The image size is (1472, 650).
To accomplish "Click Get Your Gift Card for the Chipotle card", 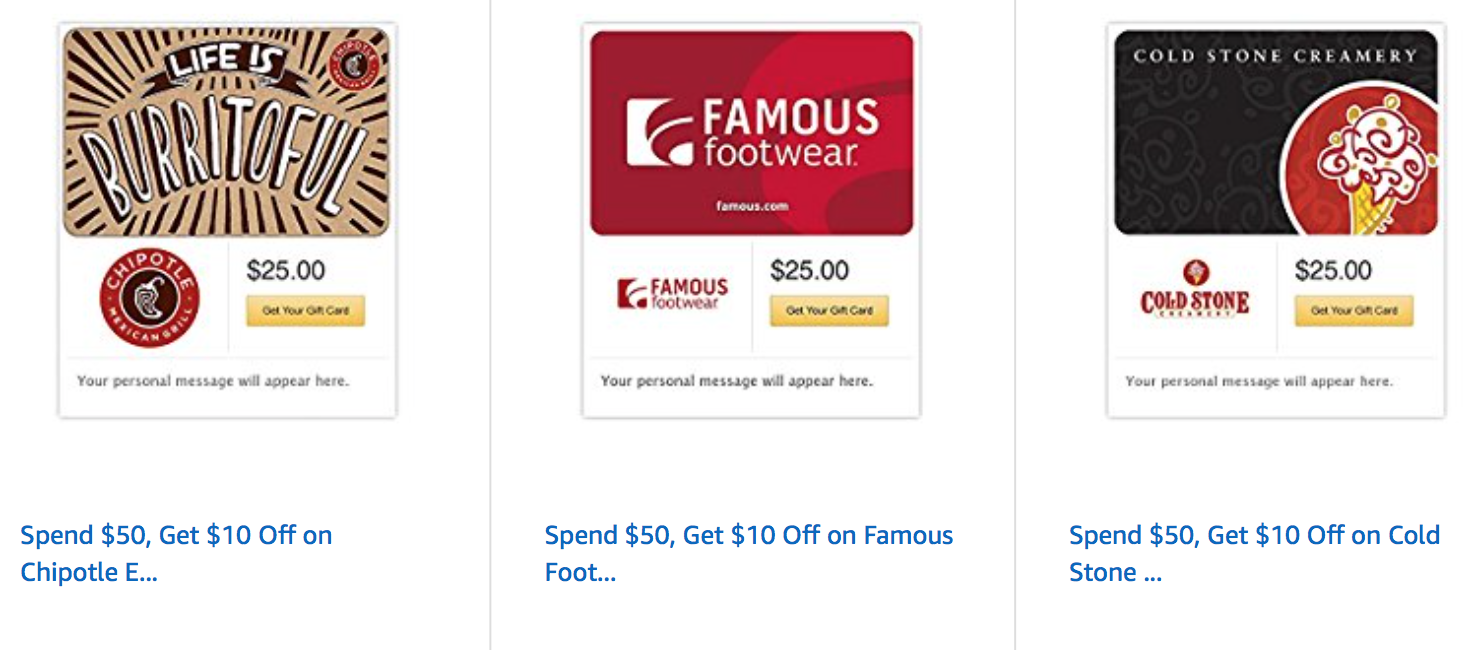I will pyautogui.click(x=306, y=312).
